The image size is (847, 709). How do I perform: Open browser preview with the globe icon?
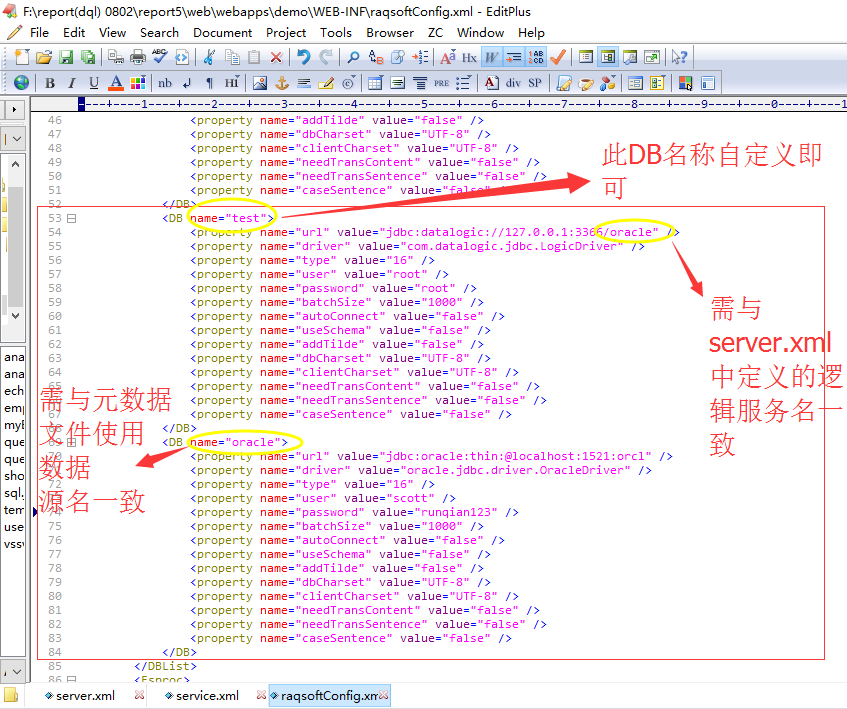pyautogui.click(x=21, y=83)
